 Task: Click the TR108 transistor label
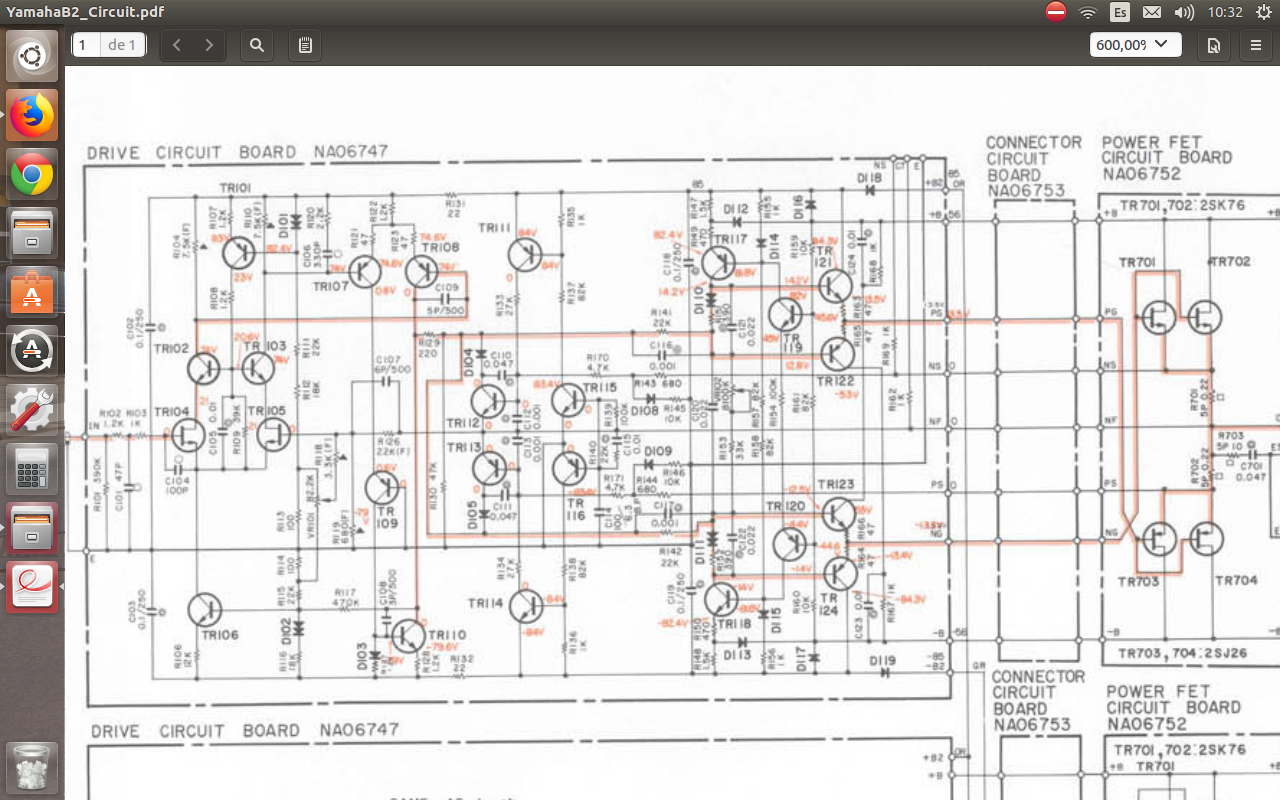[440, 247]
